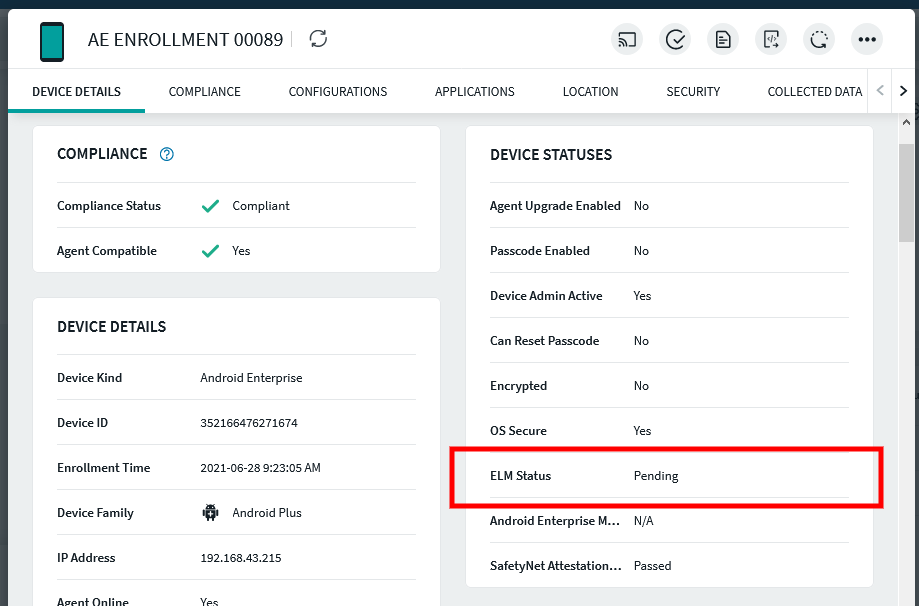Switch to the Collected Data tab
The width and height of the screenshot is (919, 606).
click(814, 92)
